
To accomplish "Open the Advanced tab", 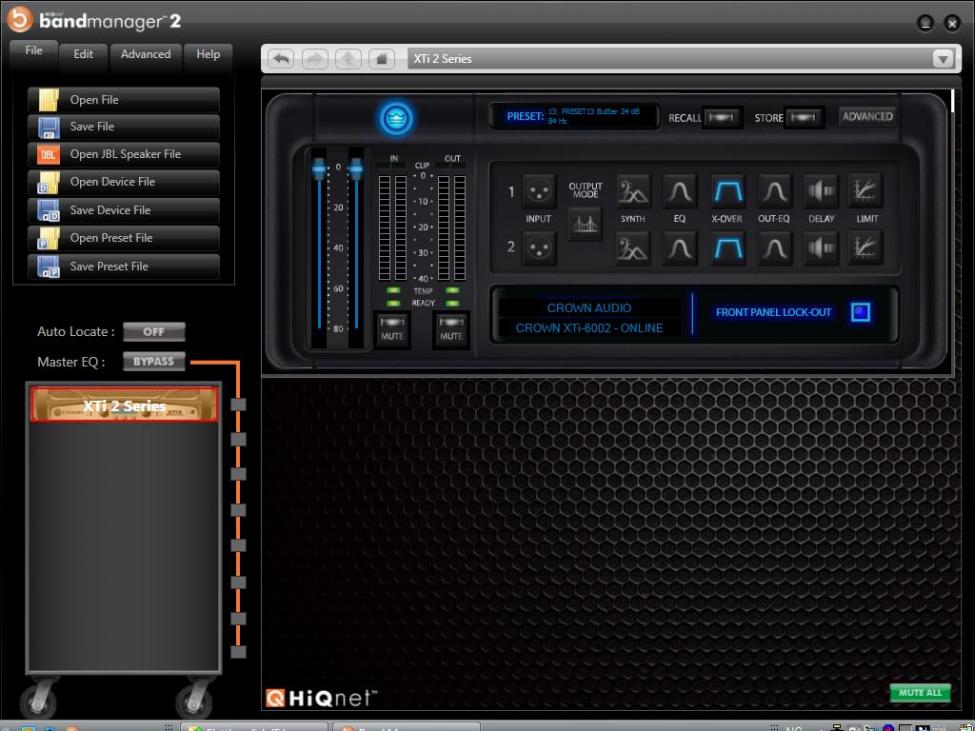I will (146, 54).
